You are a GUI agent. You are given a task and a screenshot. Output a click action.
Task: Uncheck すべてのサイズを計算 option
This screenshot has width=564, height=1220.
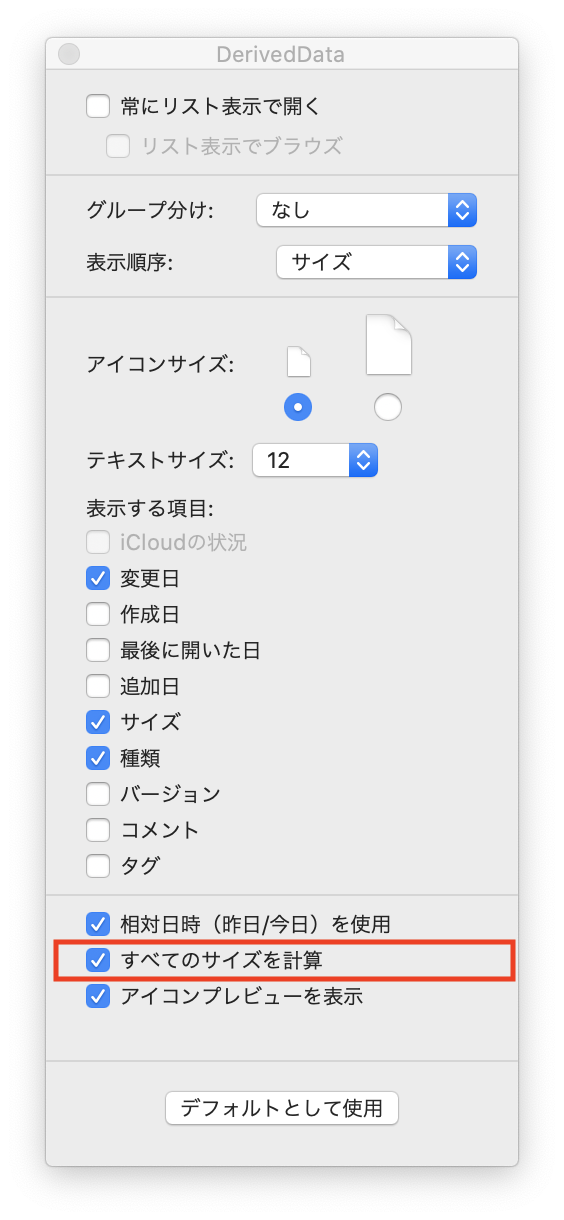click(x=98, y=960)
